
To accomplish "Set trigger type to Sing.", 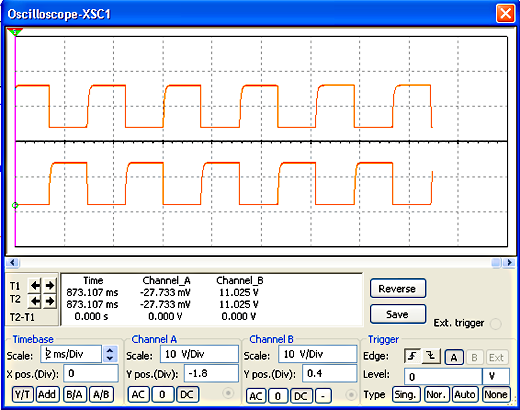I will 406,395.
